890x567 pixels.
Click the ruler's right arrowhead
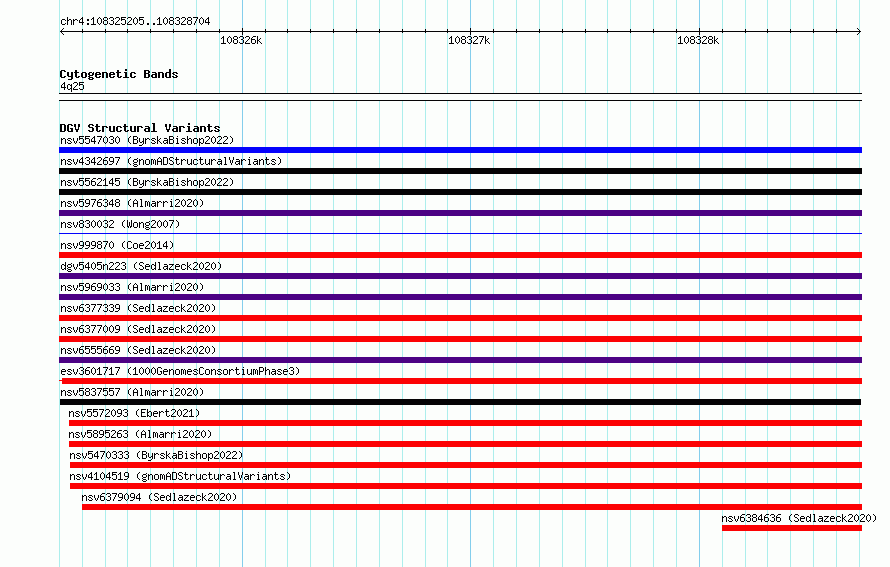click(859, 31)
